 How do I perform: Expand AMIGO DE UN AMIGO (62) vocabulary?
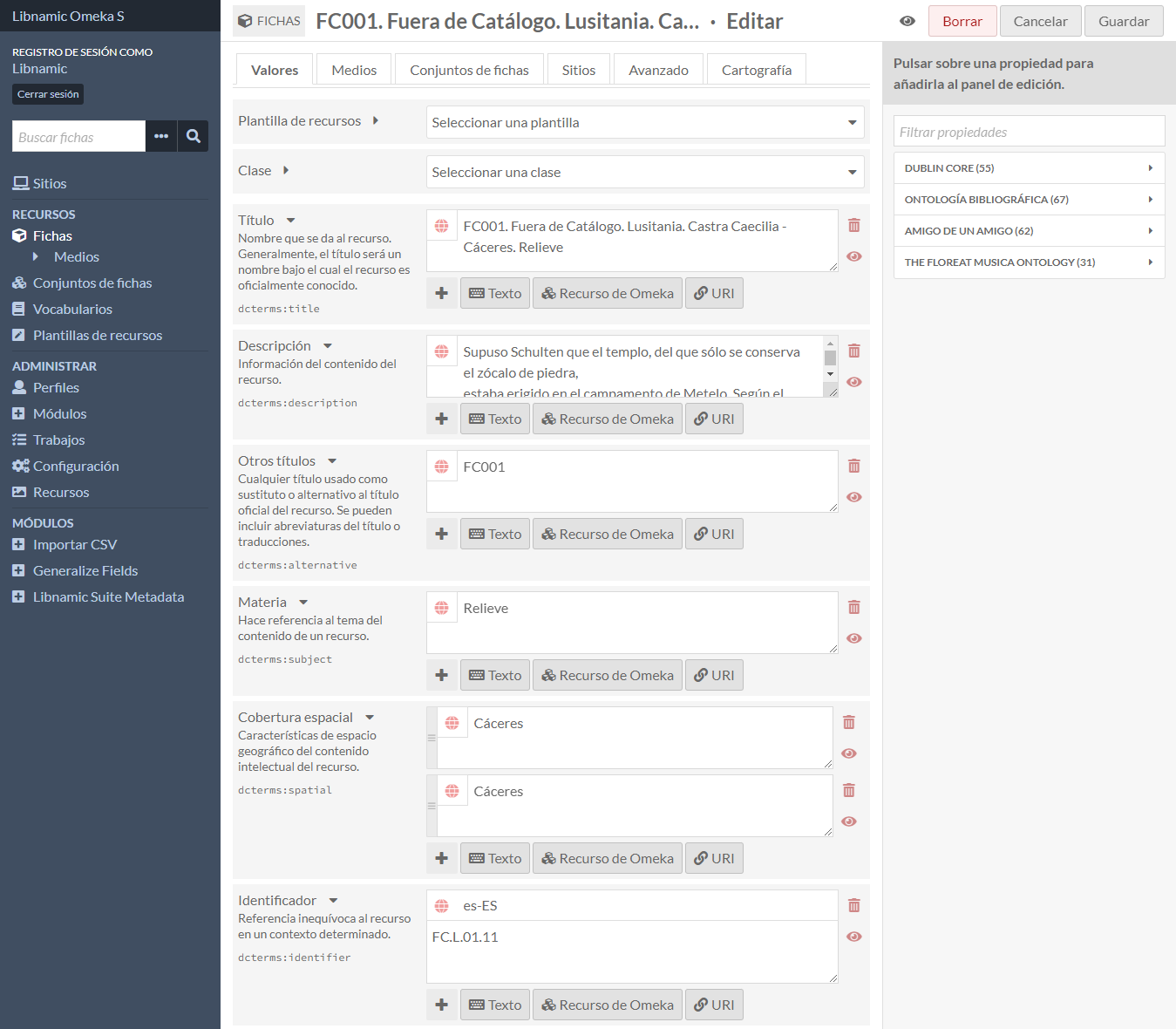pyautogui.click(x=1029, y=231)
